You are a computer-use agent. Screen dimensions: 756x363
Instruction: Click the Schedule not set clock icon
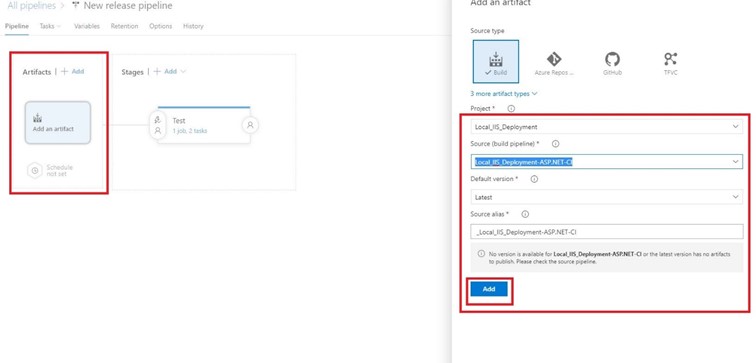click(35, 171)
